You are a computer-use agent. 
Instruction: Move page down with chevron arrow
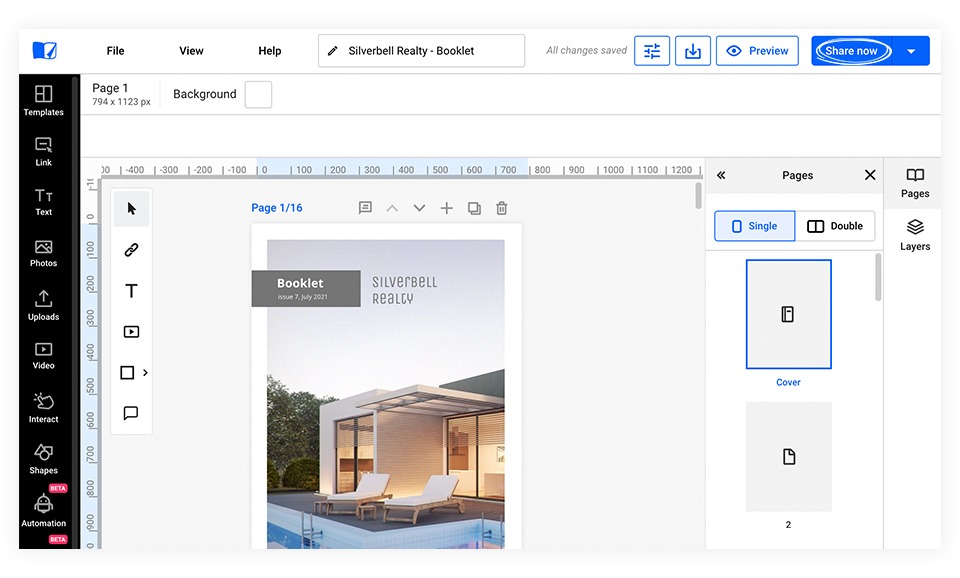(419, 208)
